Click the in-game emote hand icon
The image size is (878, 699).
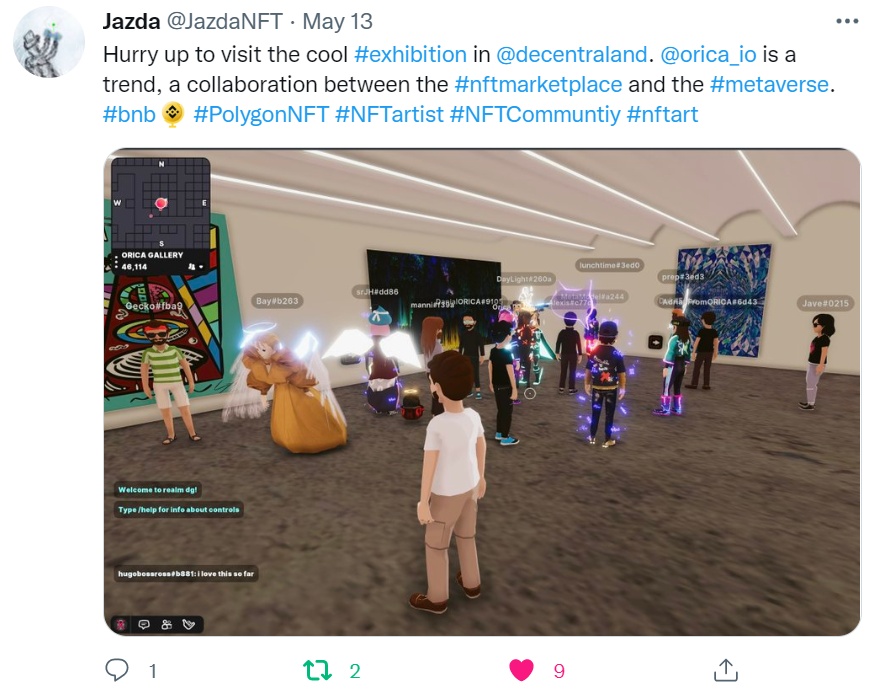tap(189, 624)
